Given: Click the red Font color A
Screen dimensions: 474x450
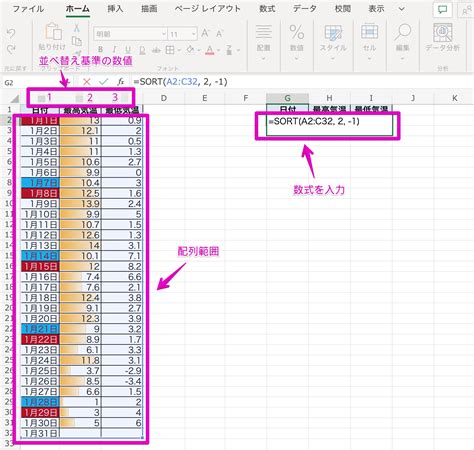Looking at the screenshot, I should pyautogui.click(x=210, y=50).
